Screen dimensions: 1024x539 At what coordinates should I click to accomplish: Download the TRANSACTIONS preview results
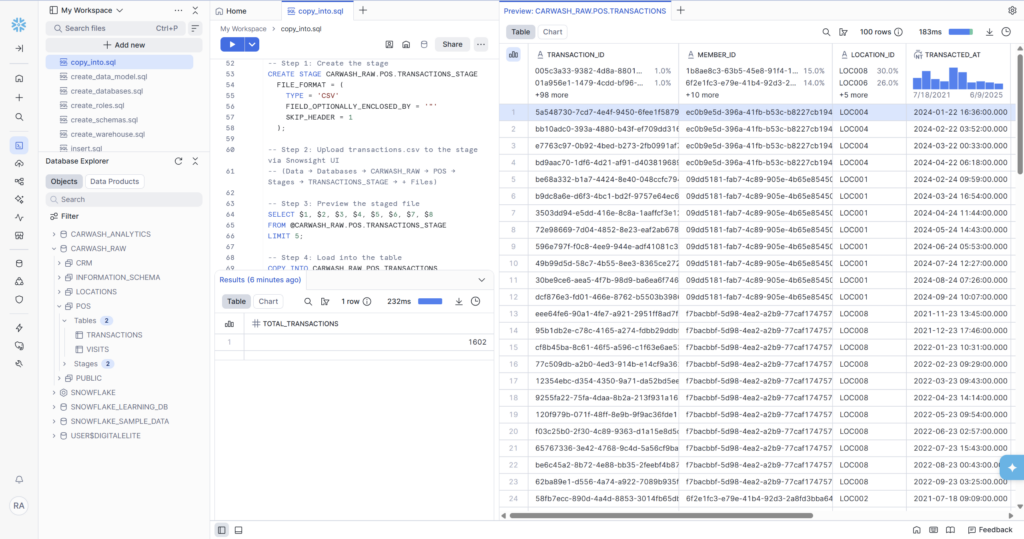(x=989, y=32)
